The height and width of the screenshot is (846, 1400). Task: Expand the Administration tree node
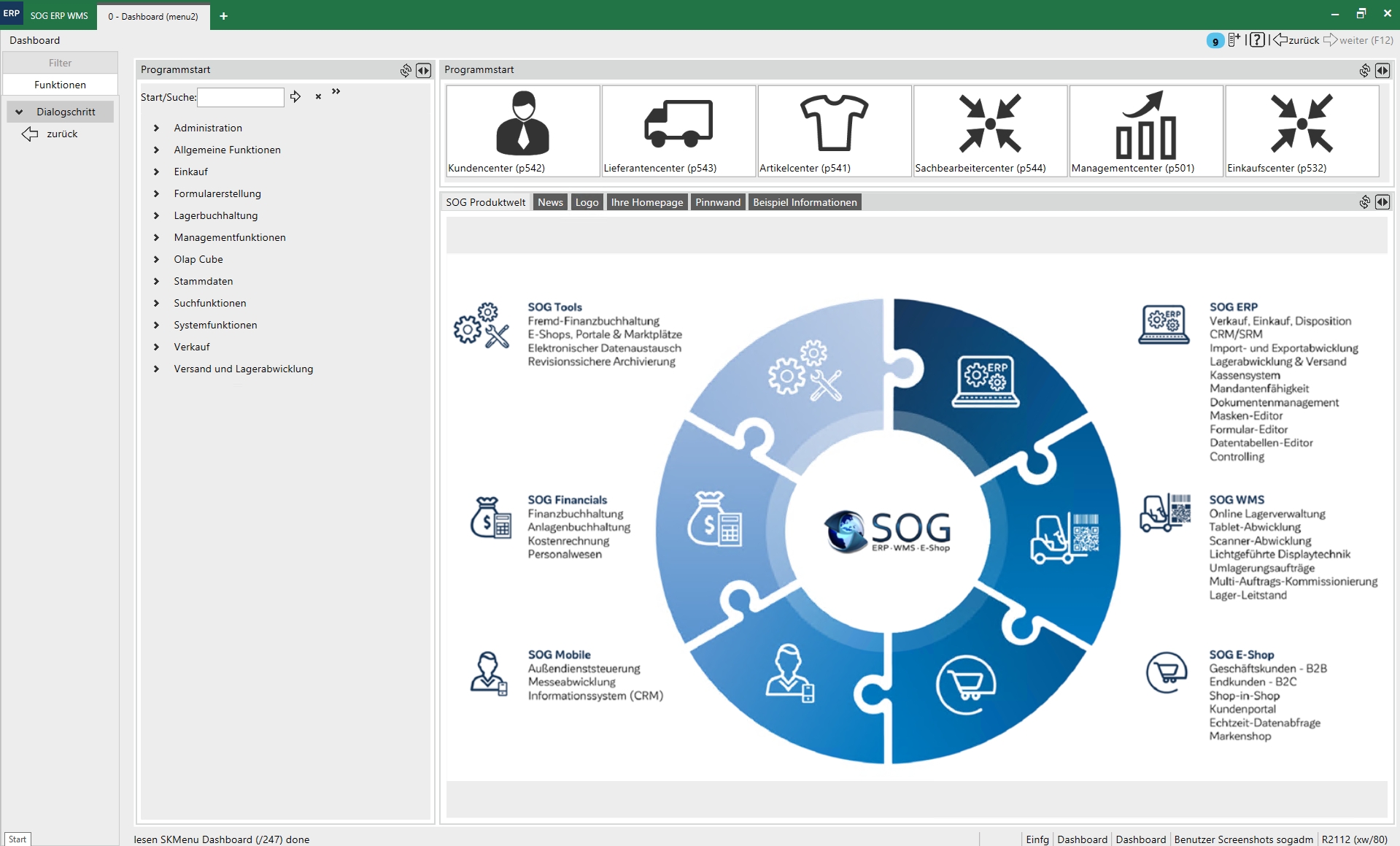click(x=156, y=128)
